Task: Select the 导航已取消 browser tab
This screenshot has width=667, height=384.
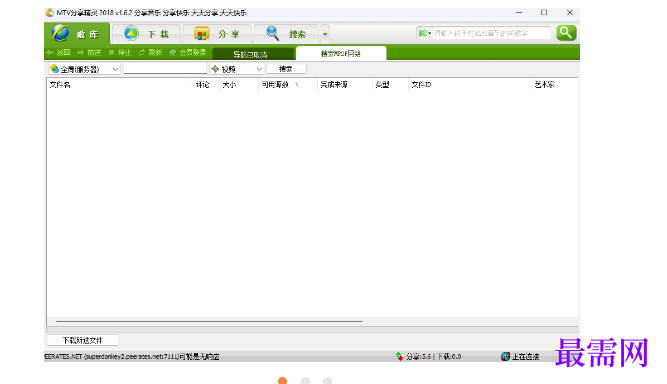Action: tap(253, 54)
